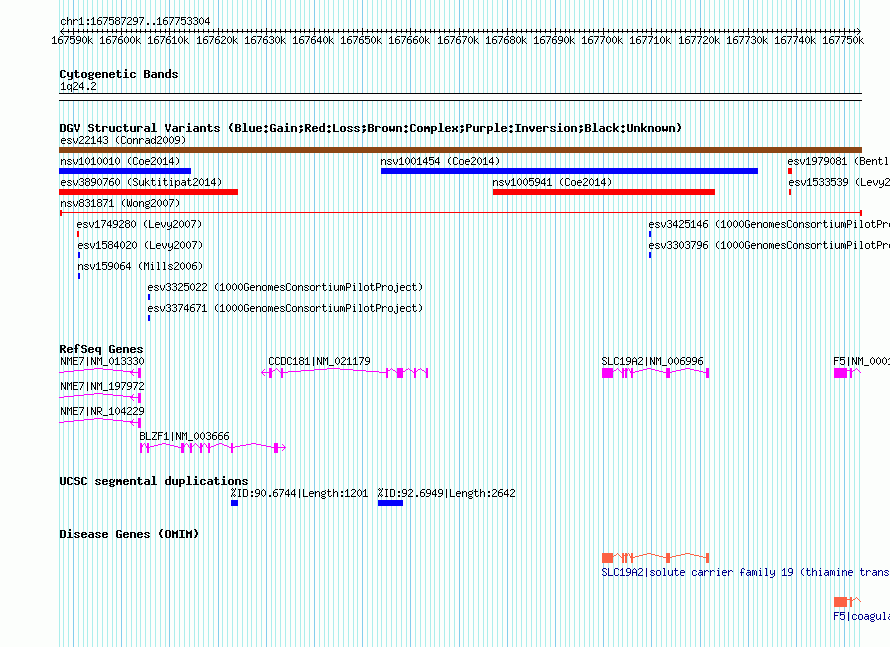Viewport: 890px width, 647px height.
Task: Select the blue nsv1001454 Coe2014 bar
Action: point(569,171)
